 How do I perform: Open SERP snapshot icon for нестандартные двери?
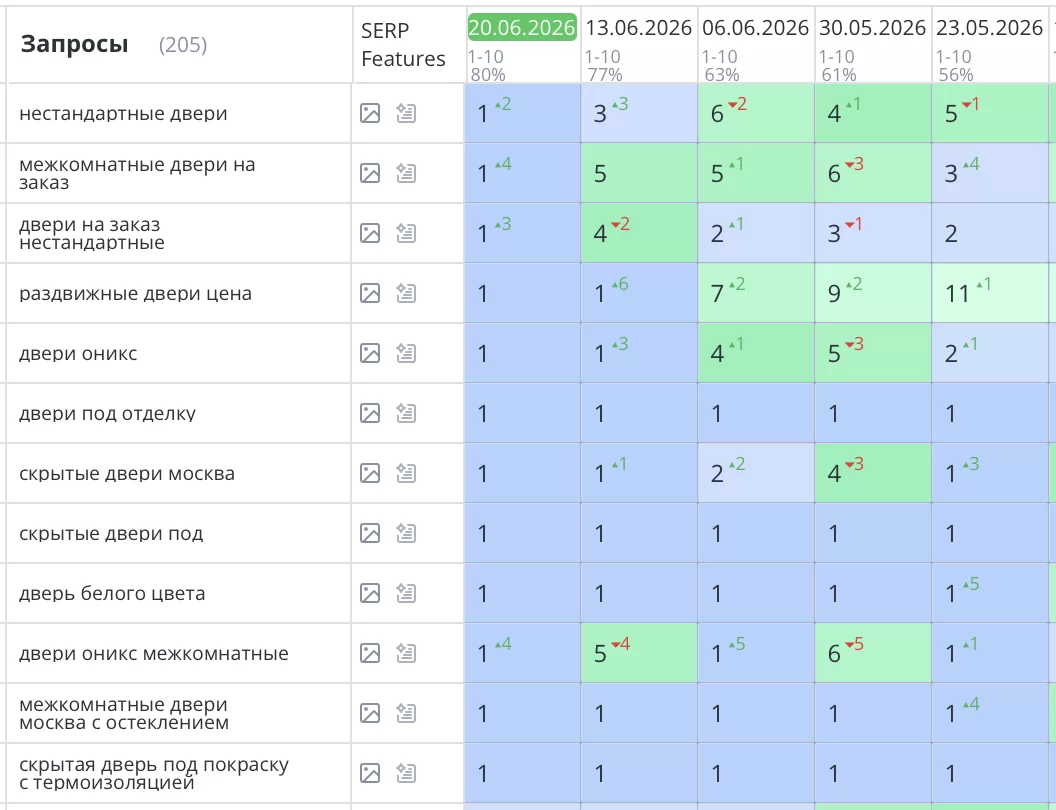(405, 113)
